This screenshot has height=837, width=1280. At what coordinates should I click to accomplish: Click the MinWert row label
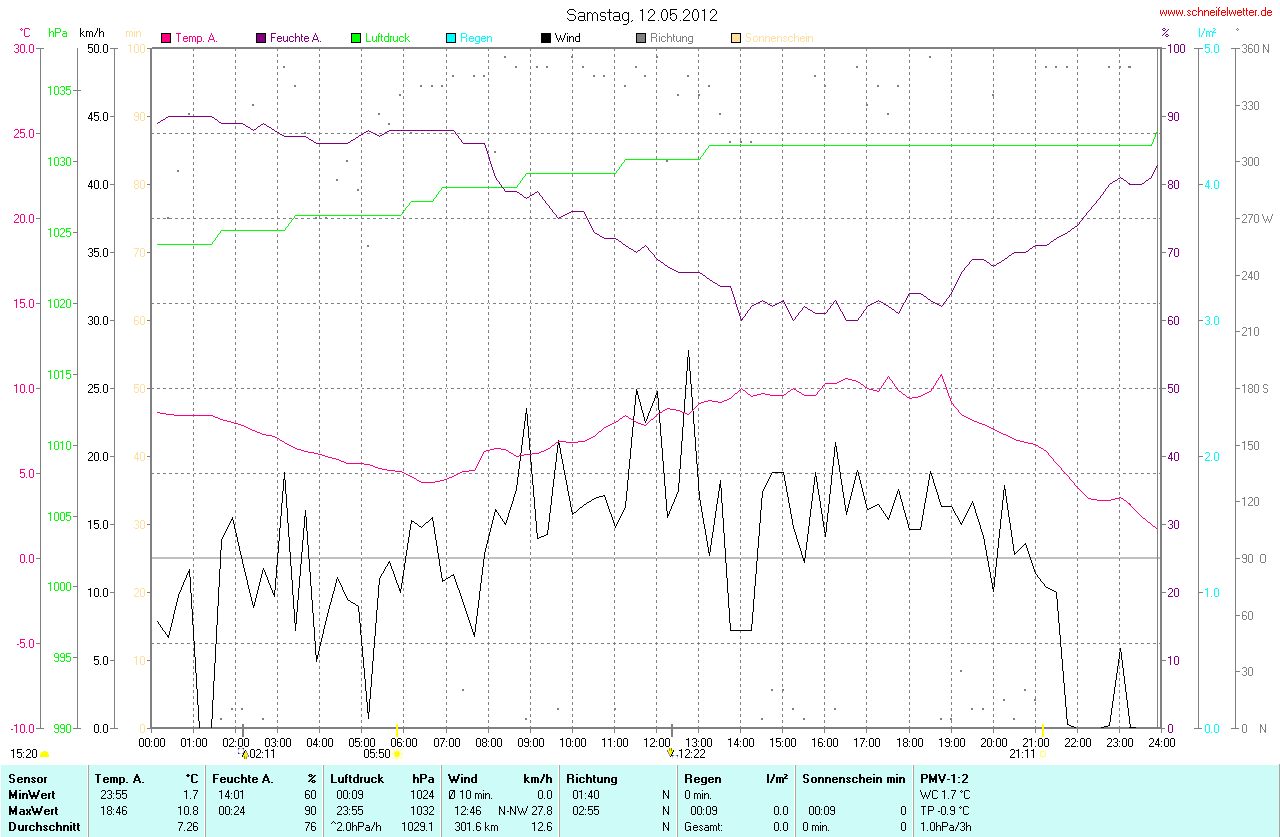(x=31, y=794)
